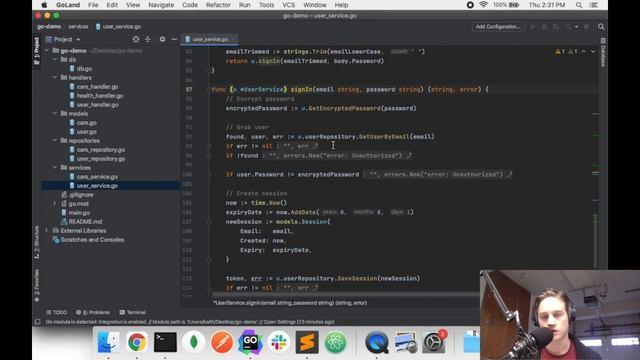This screenshot has width=640, height=360.
Task: Open Terminal app from the Dock
Action: [165, 342]
